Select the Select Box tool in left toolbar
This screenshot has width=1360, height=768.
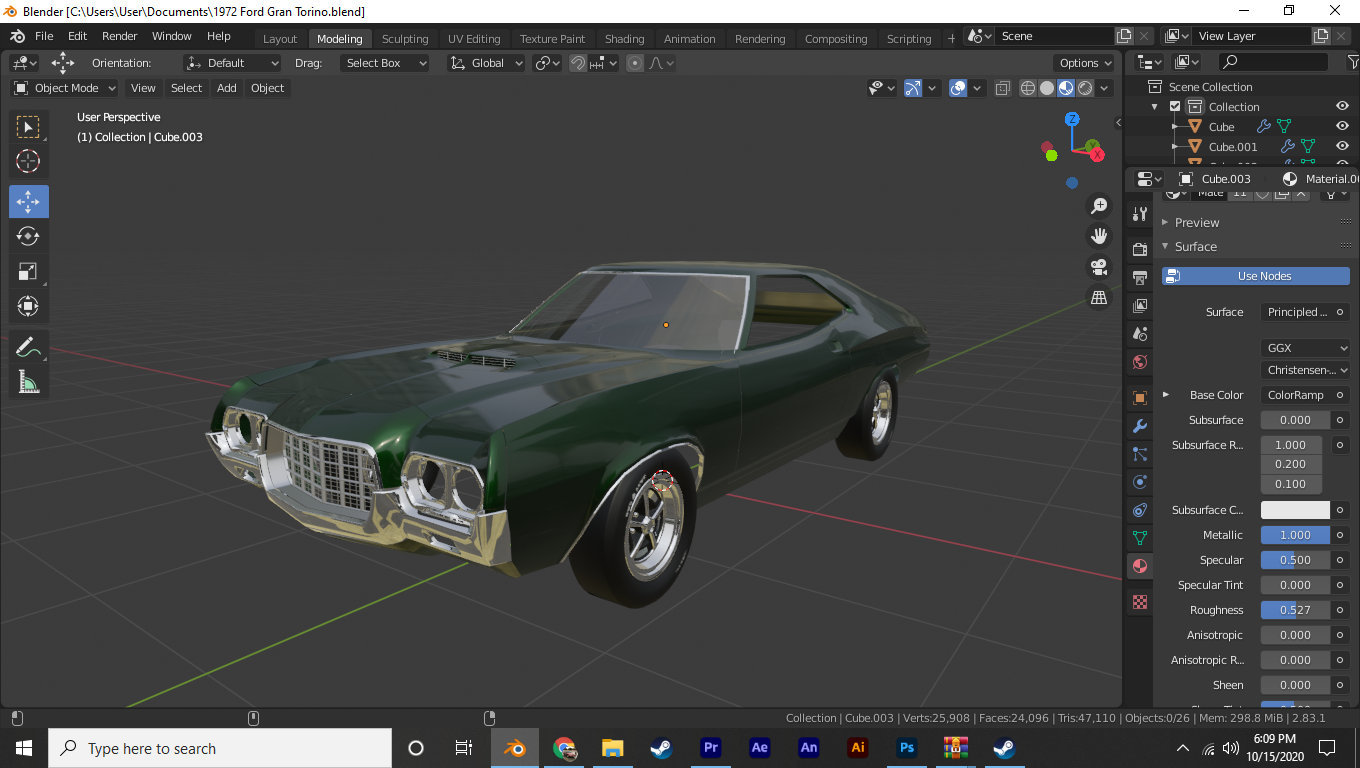point(28,127)
